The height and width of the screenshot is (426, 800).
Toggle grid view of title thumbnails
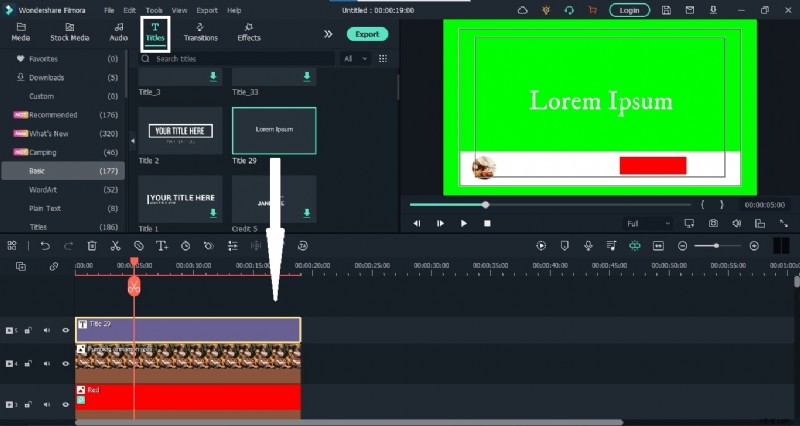click(x=383, y=59)
